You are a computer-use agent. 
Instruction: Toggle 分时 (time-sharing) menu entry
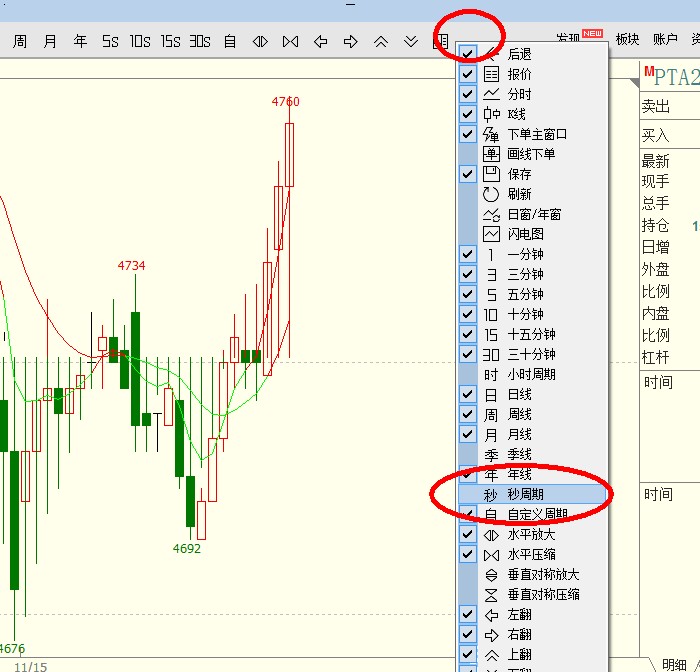[x=532, y=94]
